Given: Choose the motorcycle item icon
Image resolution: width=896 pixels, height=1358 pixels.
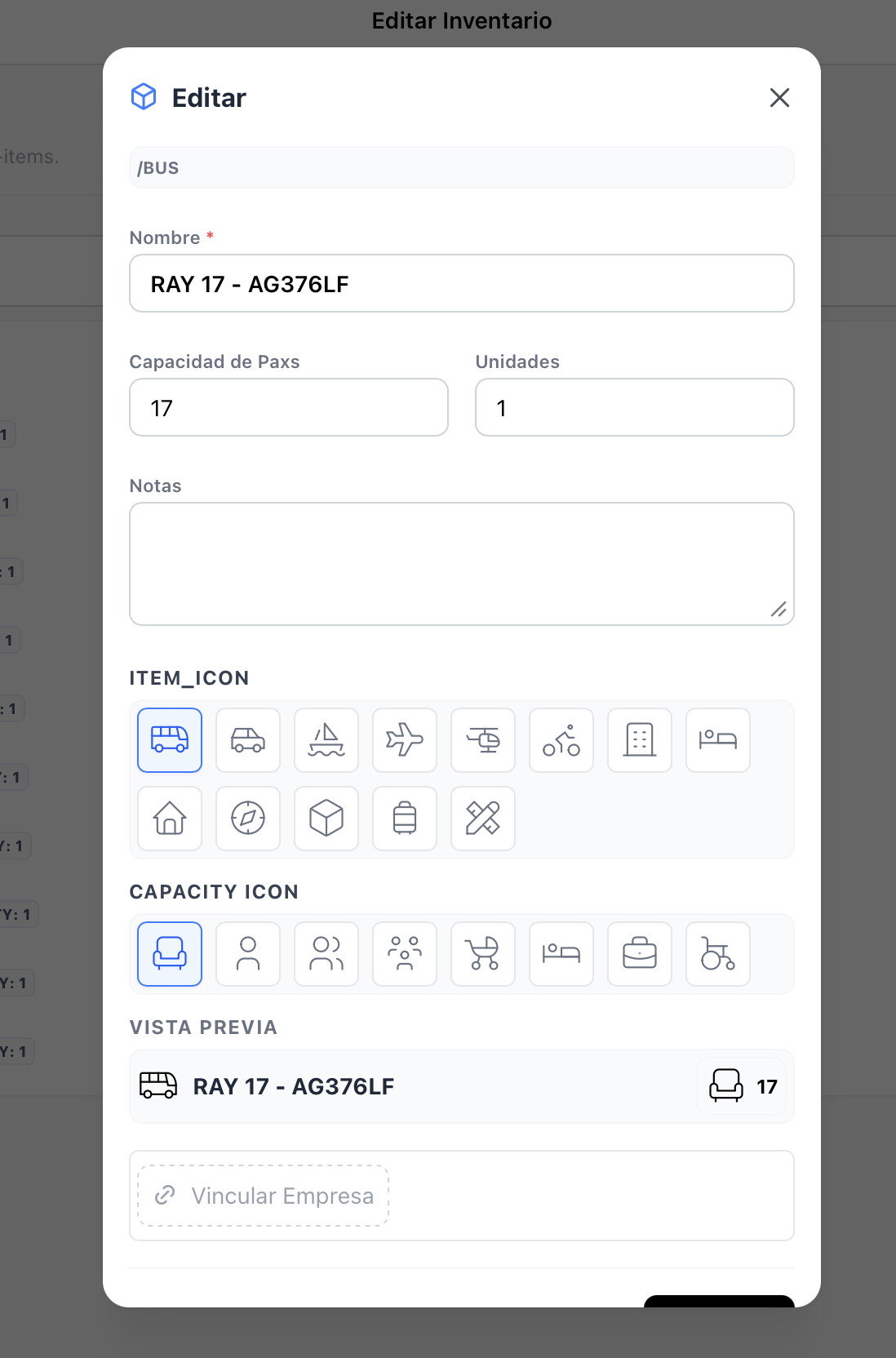Looking at the screenshot, I should coord(561,740).
